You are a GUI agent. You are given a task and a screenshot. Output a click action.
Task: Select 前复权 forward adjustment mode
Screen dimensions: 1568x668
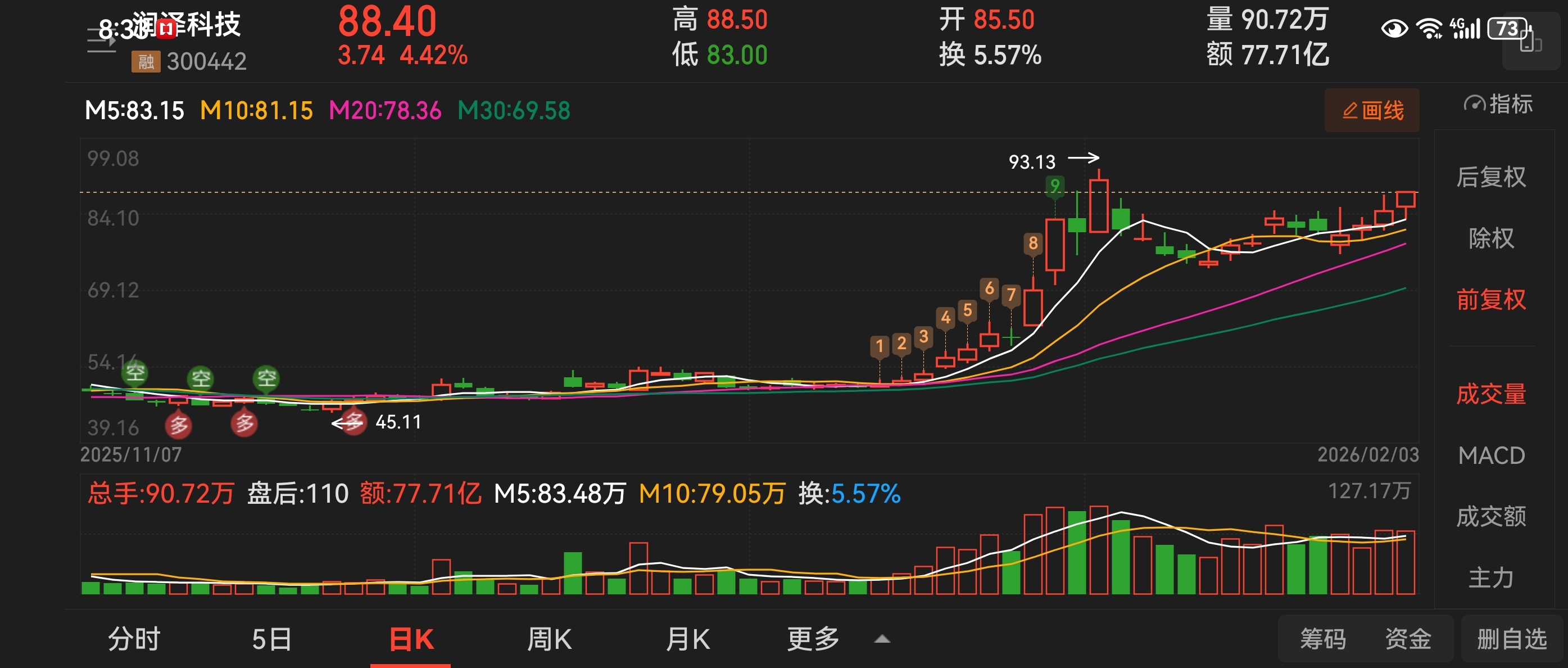pyautogui.click(x=1490, y=300)
